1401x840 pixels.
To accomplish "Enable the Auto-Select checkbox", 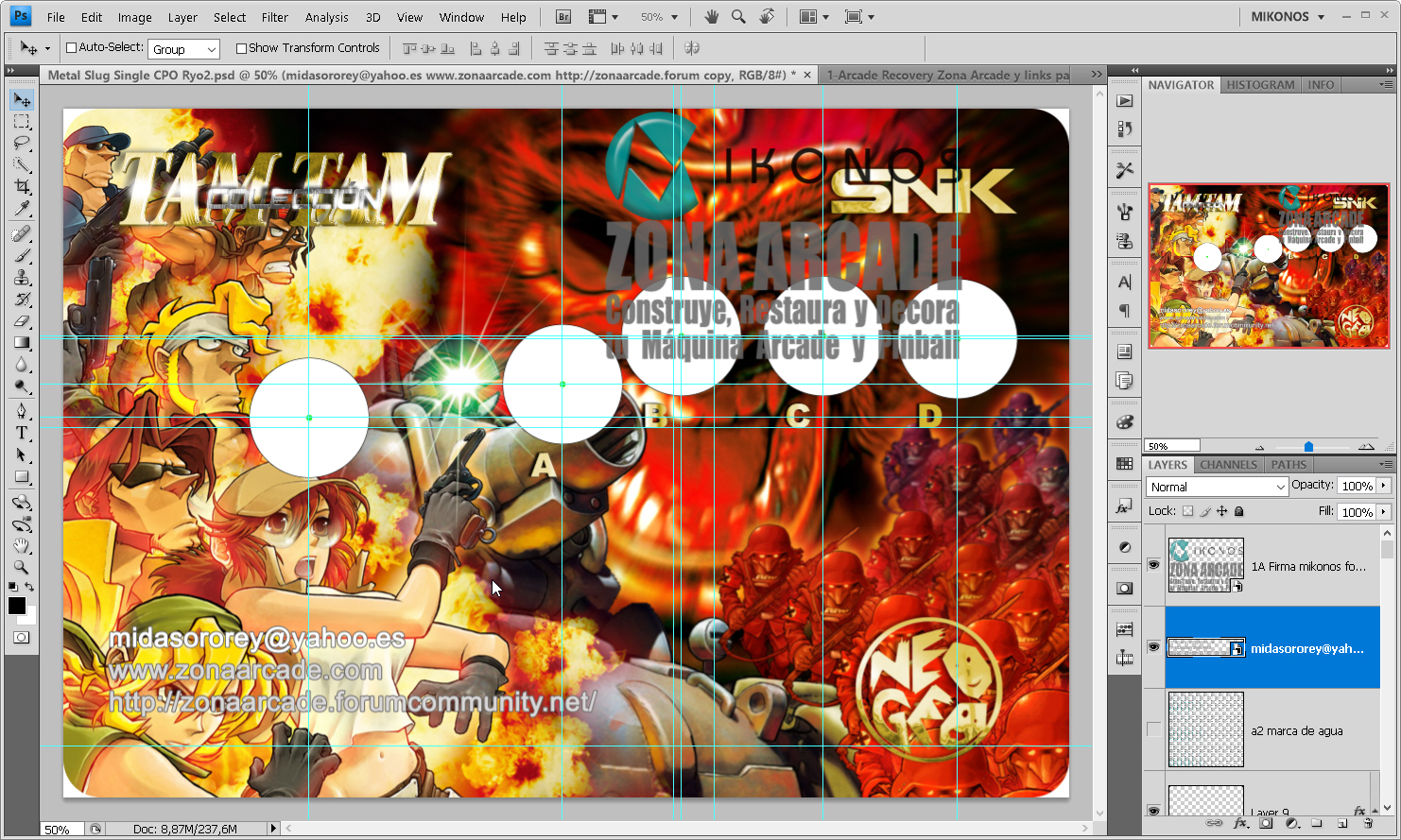I will (71, 48).
